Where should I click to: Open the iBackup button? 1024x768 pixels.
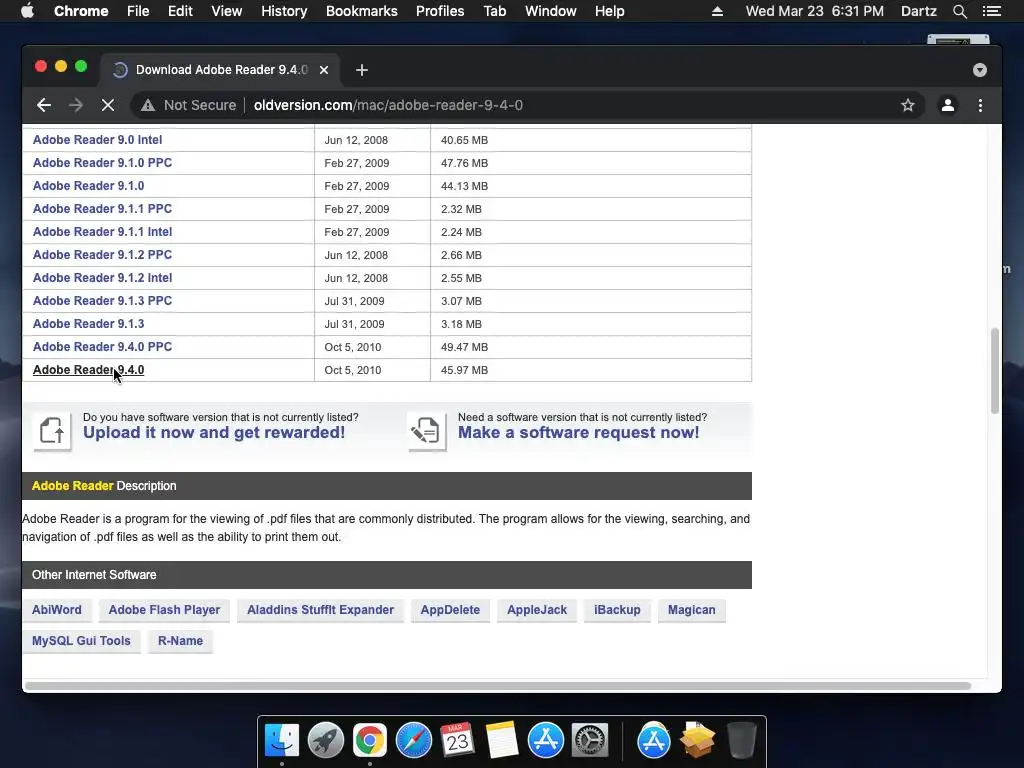coord(617,610)
